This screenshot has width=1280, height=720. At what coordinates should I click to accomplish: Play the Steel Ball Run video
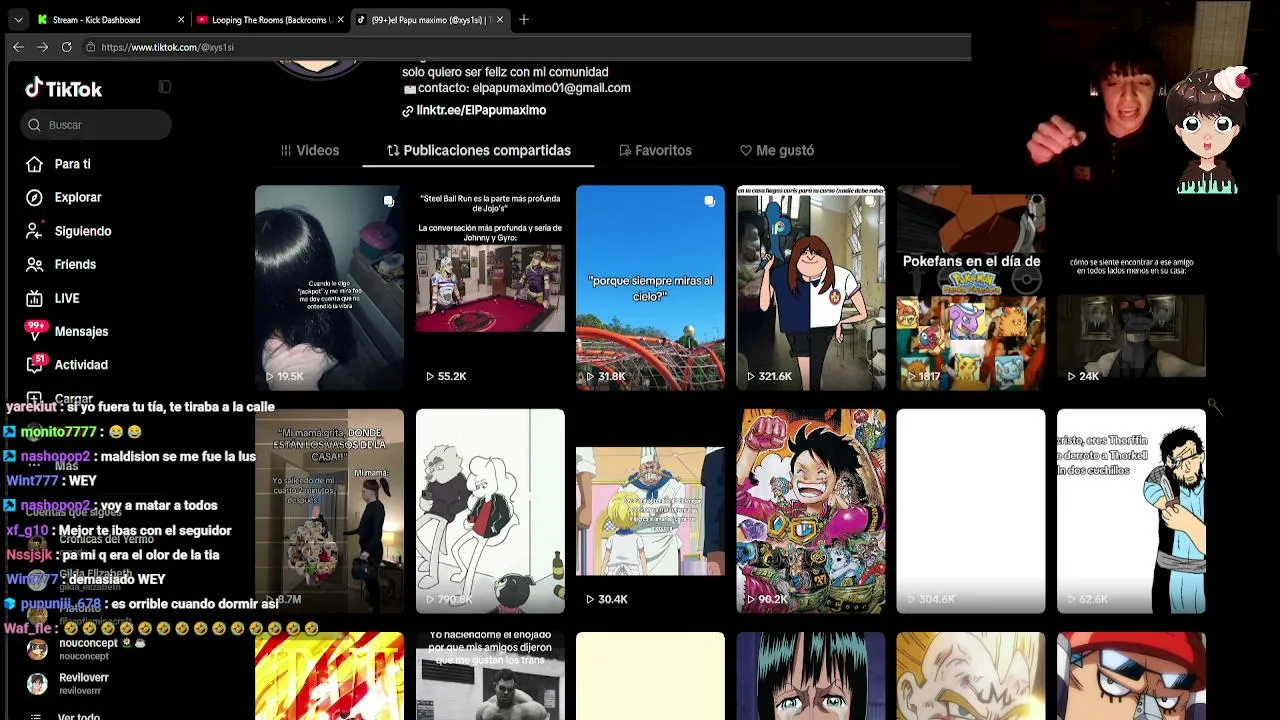pyautogui.click(x=490, y=288)
